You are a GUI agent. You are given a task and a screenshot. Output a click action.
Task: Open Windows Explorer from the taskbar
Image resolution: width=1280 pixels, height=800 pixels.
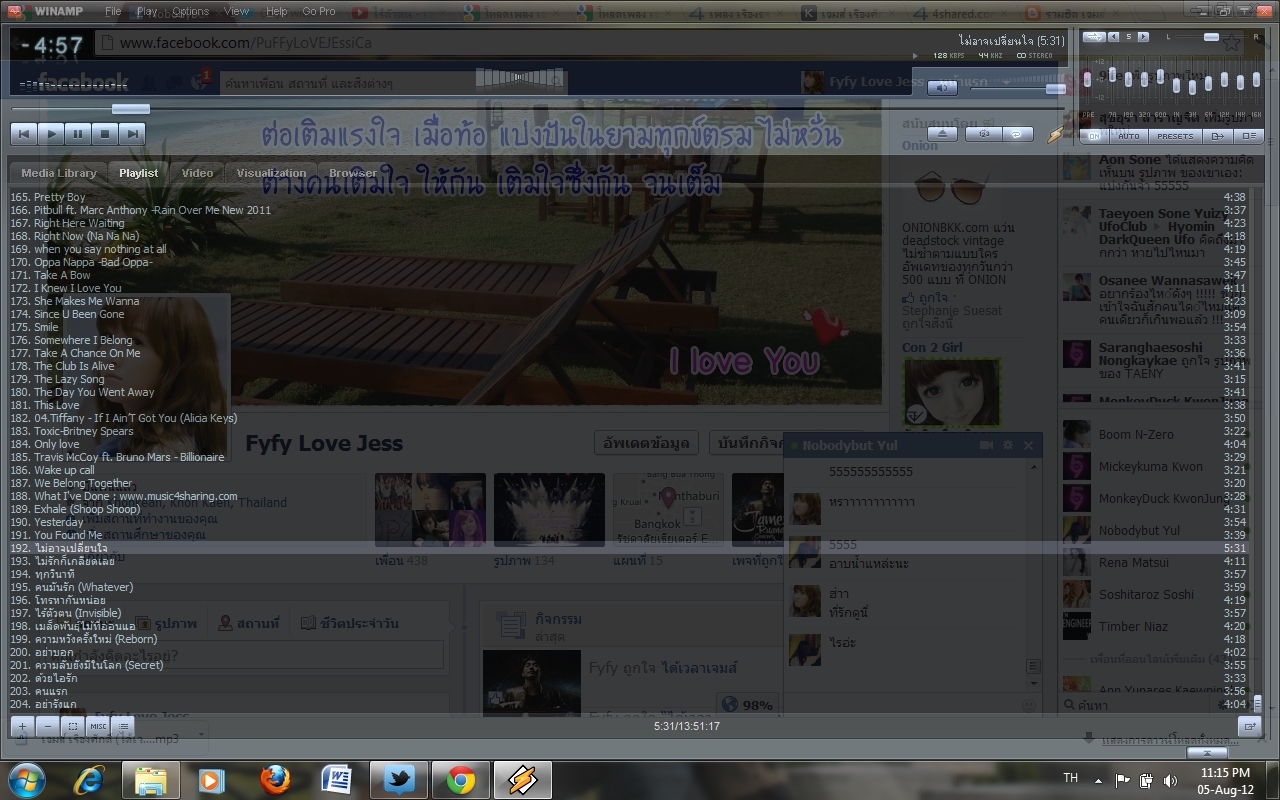pyautogui.click(x=150, y=780)
